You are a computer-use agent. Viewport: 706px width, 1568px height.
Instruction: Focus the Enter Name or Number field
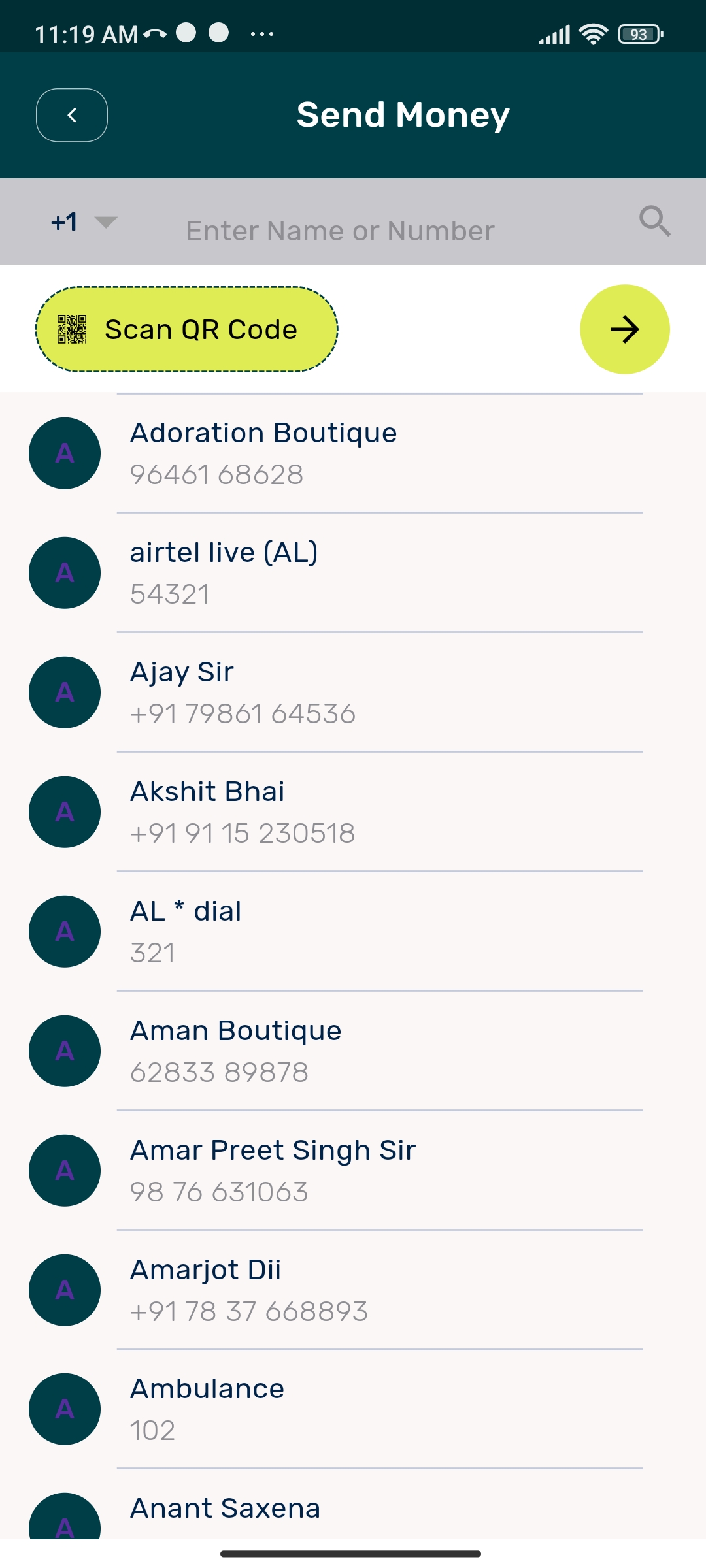coord(340,231)
